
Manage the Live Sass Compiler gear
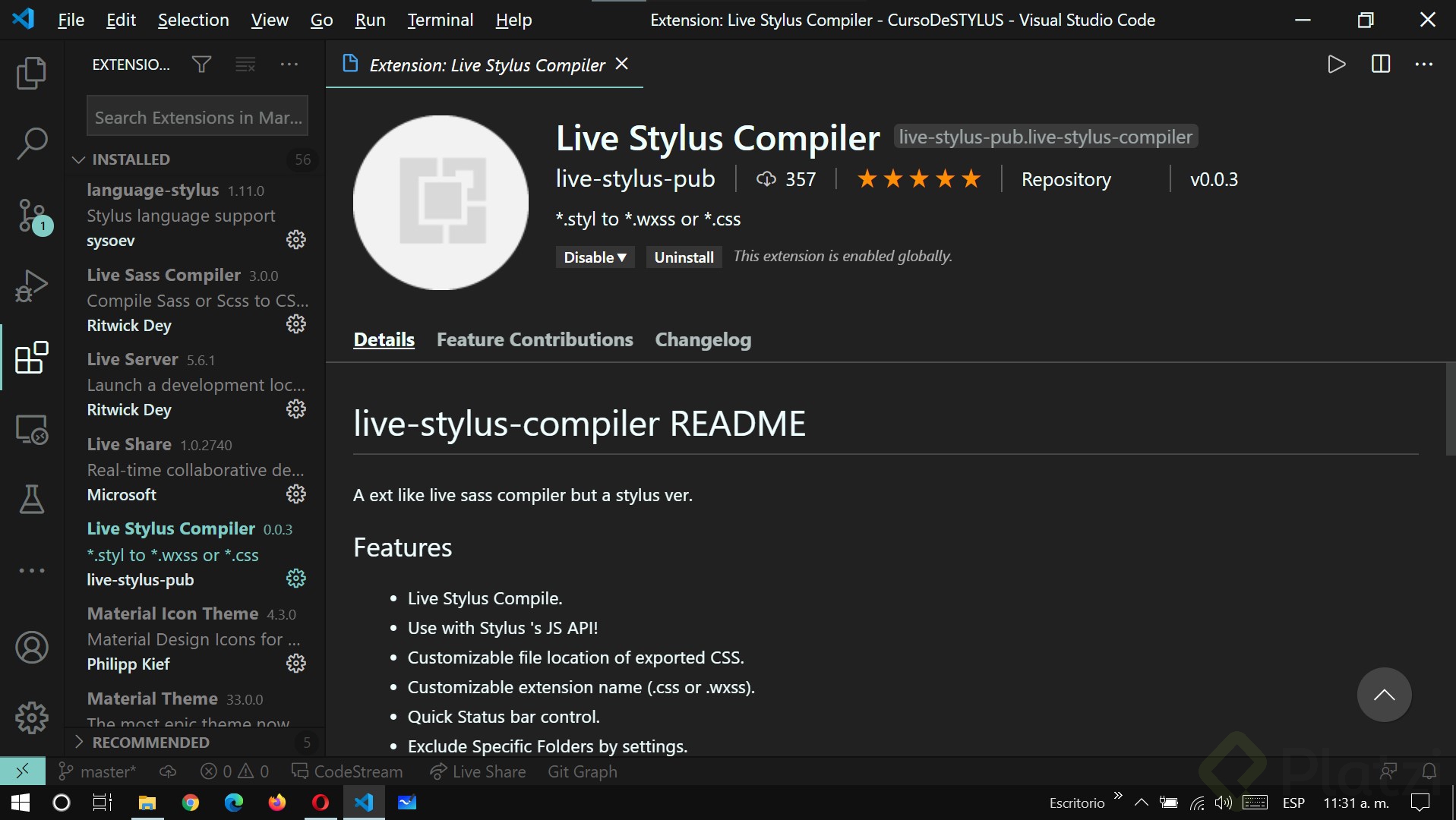tap(295, 324)
